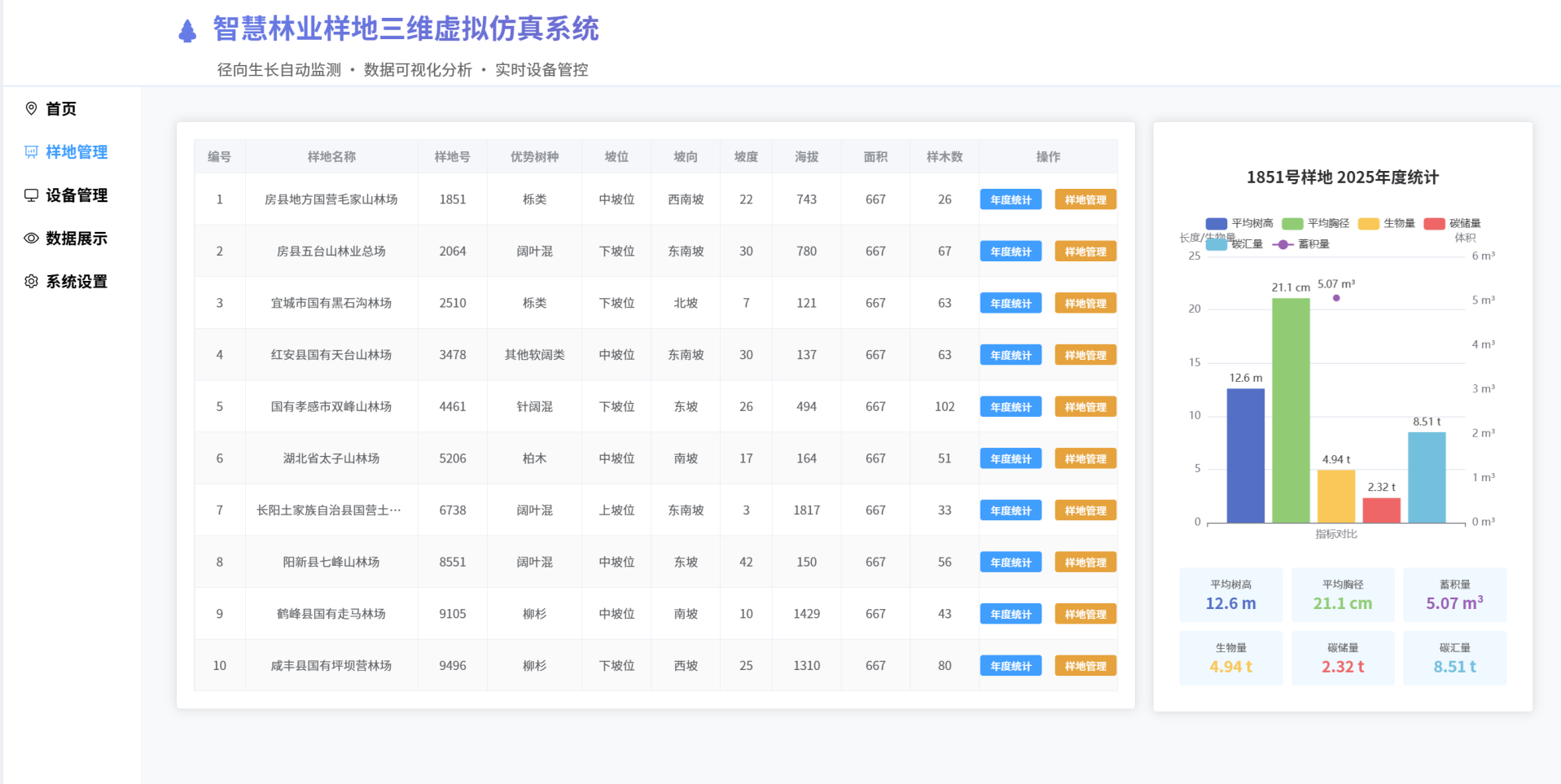Show 年度统计 for 阳新县七峰山林场
Viewport: 1561px width, 784px height.
(x=1011, y=563)
